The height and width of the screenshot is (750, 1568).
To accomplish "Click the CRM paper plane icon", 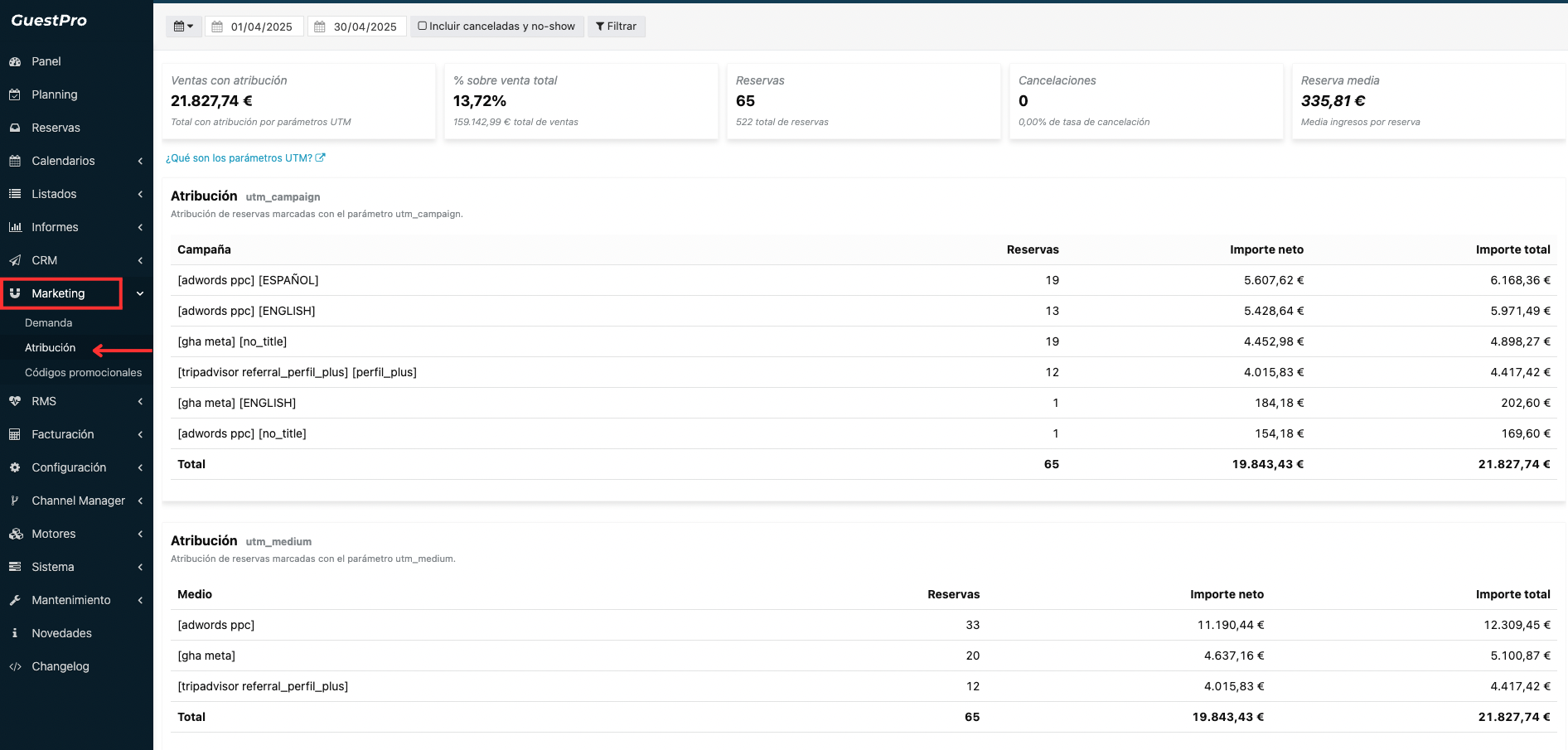I will tap(15, 260).
